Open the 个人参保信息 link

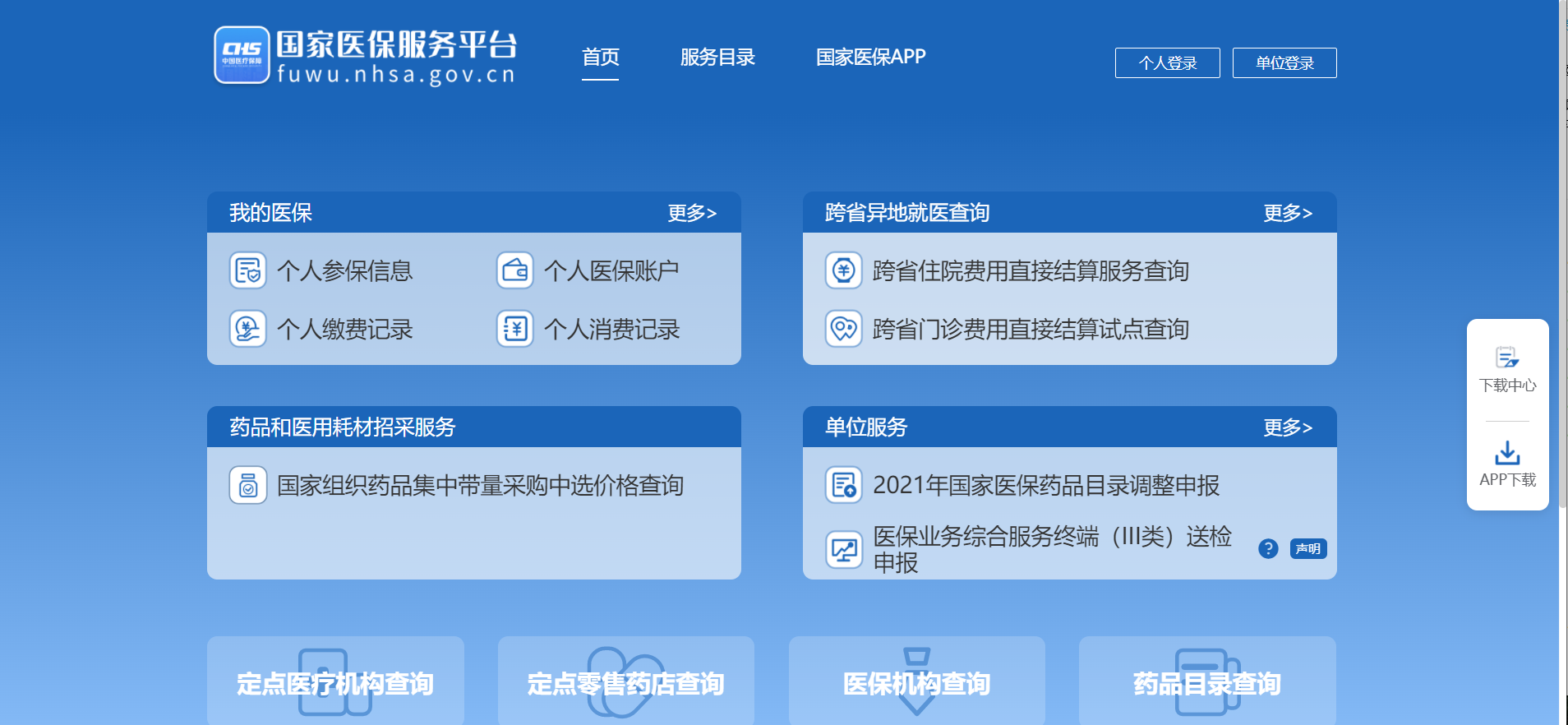tap(345, 270)
